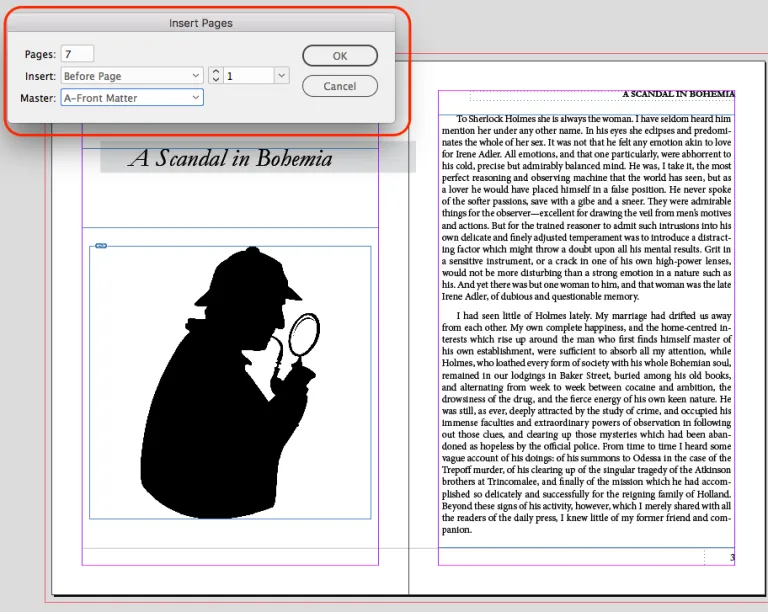Click the page number stepper arrows
This screenshot has height=612, width=768.
coord(216,75)
